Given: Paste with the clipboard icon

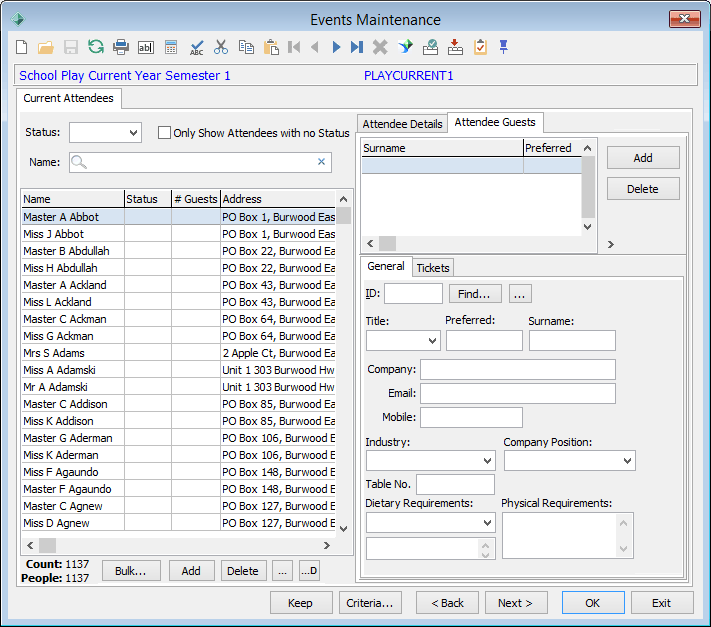Looking at the screenshot, I should click(x=271, y=47).
